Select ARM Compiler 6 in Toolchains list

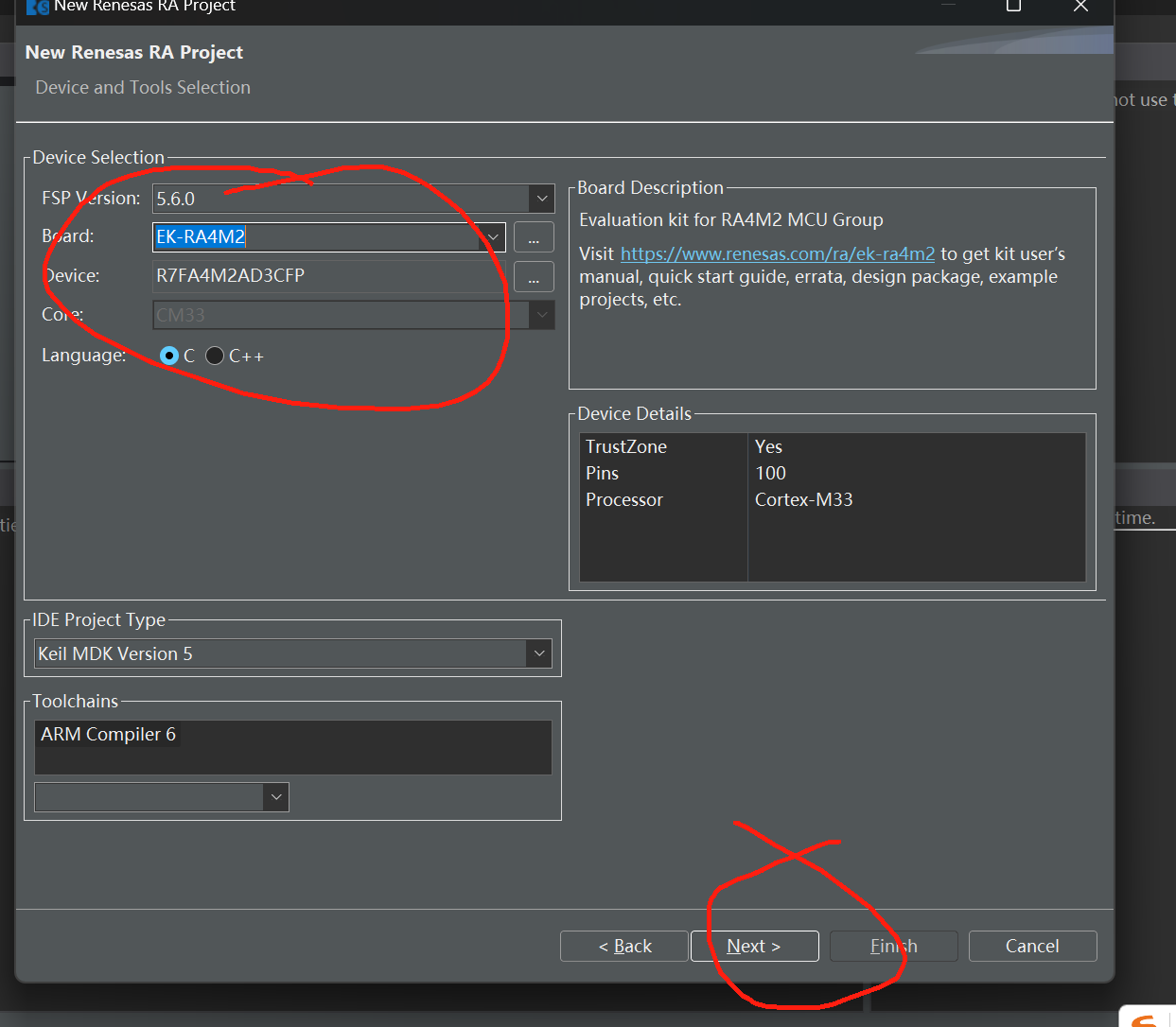coord(108,734)
